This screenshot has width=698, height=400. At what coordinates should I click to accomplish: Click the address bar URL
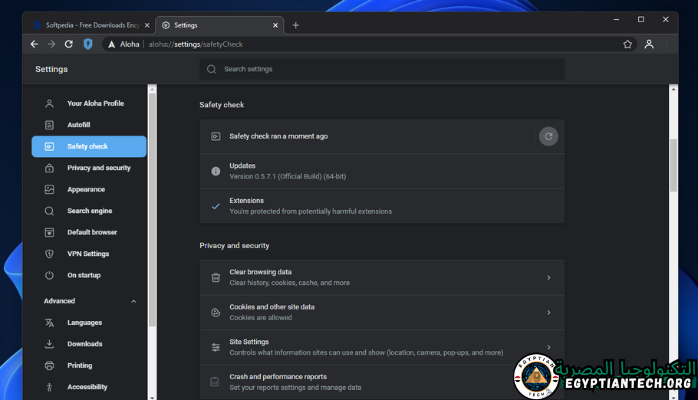(x=212, y=44)
